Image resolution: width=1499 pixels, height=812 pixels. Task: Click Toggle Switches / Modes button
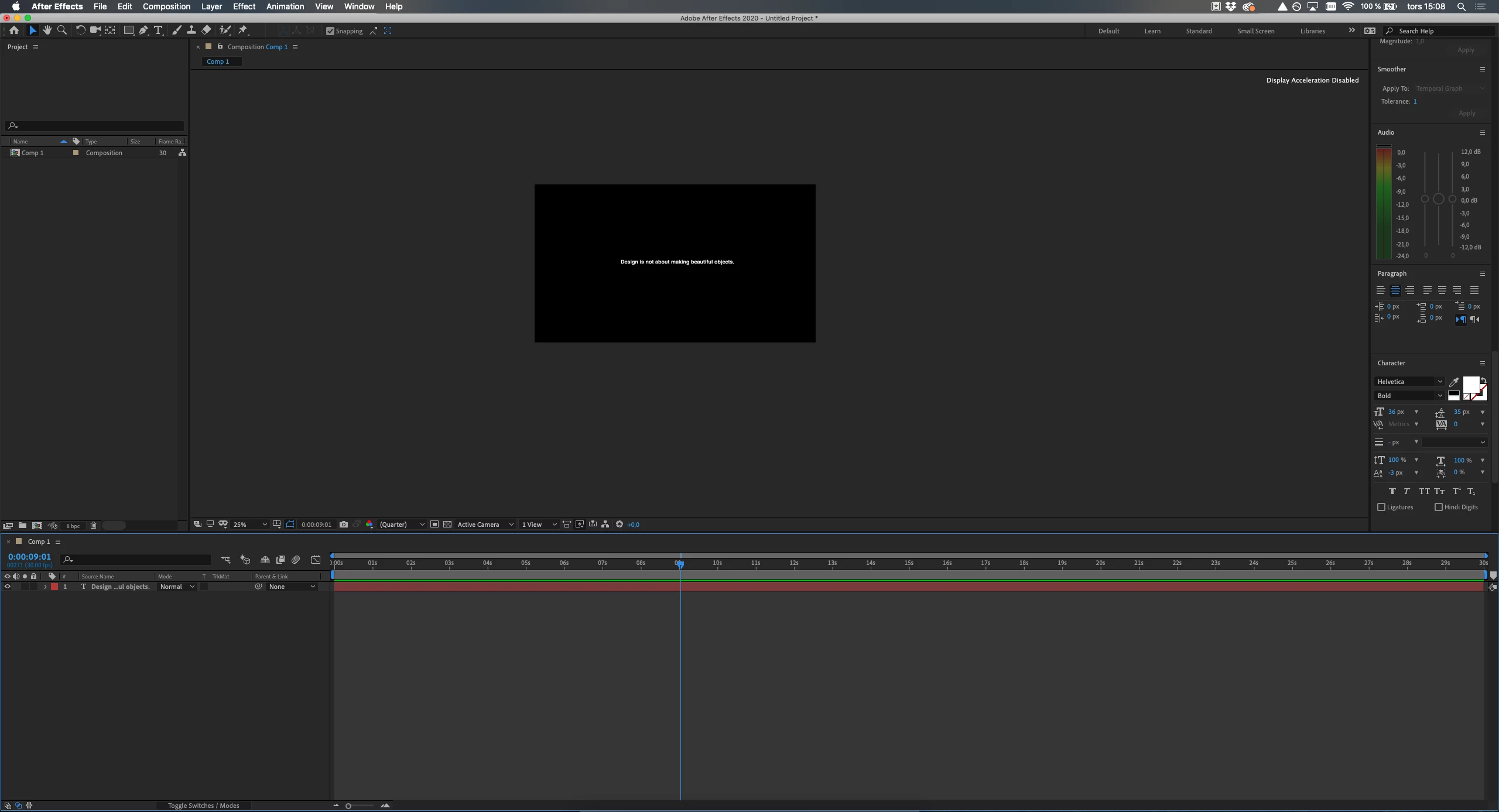[203, 806]
